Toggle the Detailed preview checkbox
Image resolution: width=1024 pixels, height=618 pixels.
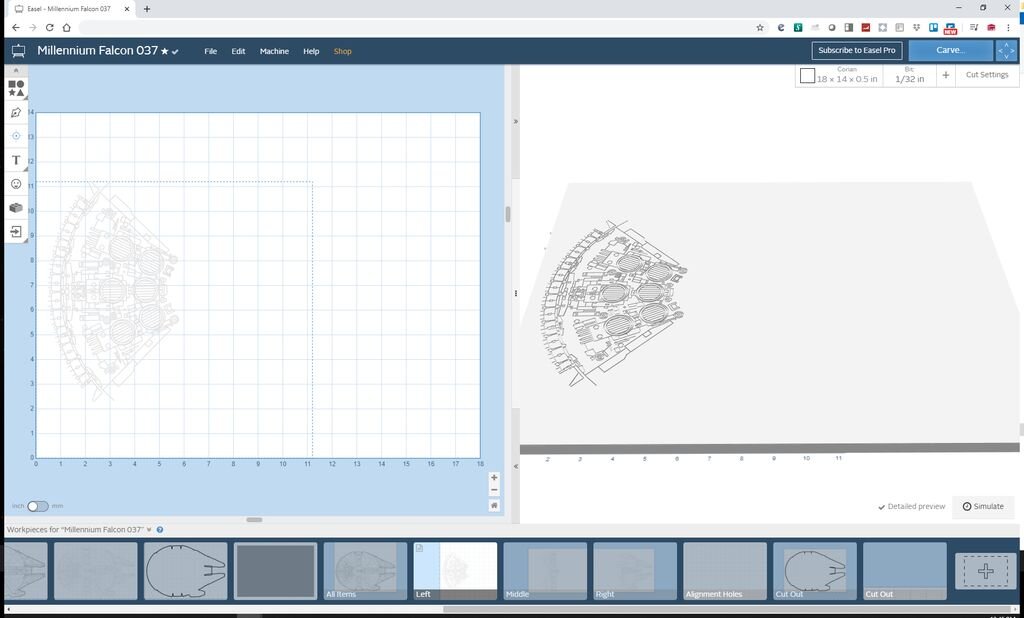[x=911, y=506]
